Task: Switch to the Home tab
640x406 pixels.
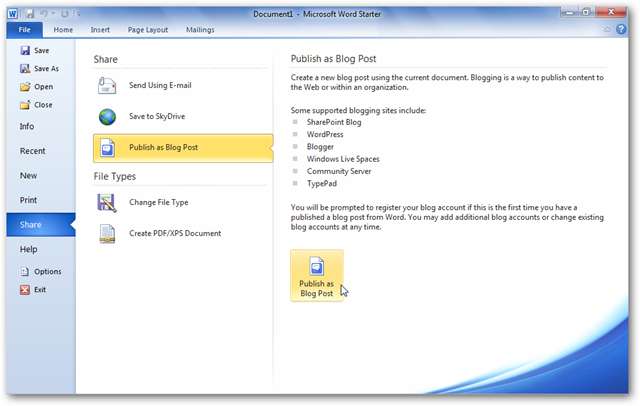Action: click(63, 30)
